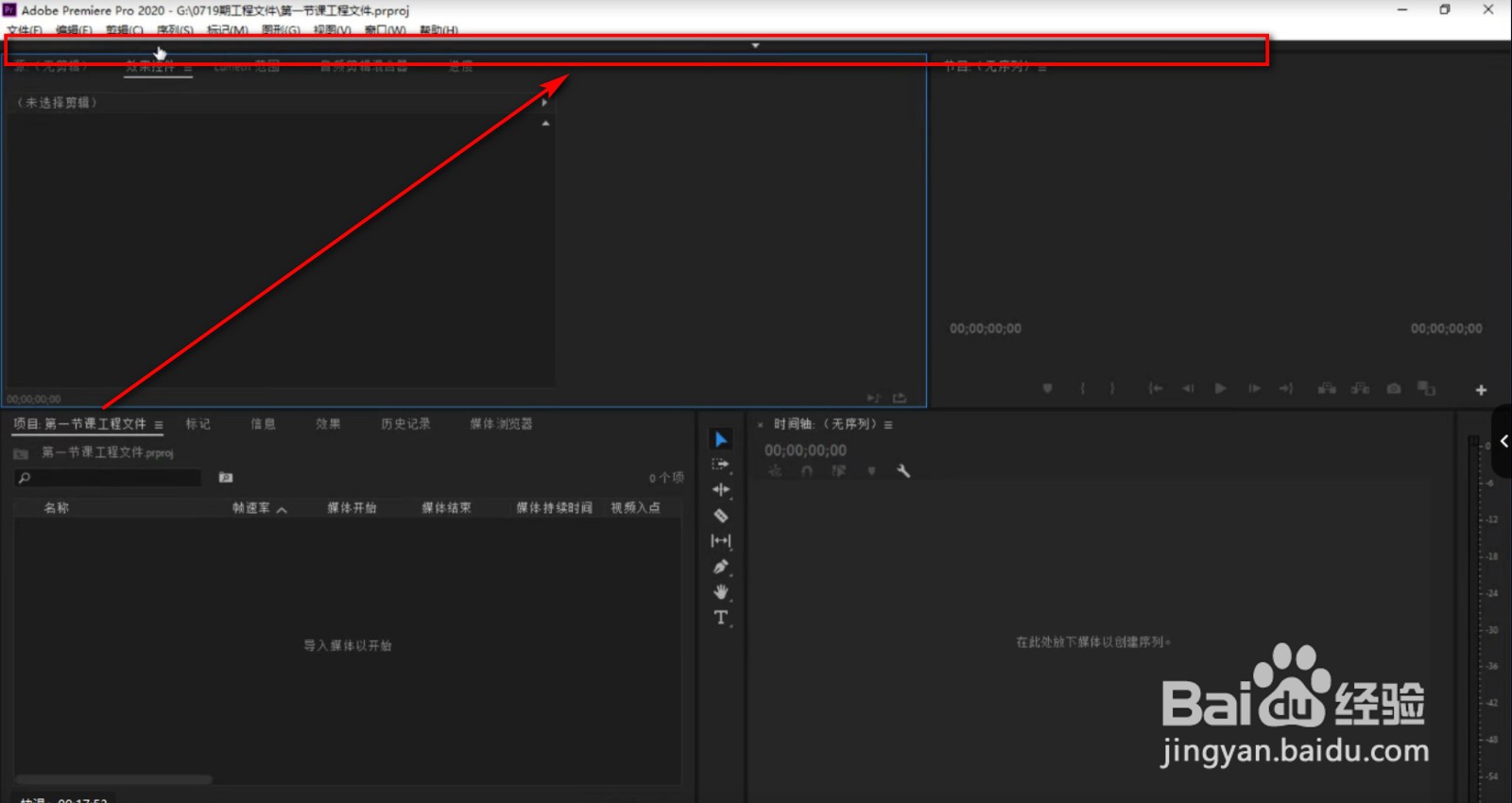The width and height of the screenshot is (1512, 803).
Task: Click the export icon in source panel
Action: tap(900, 398)
